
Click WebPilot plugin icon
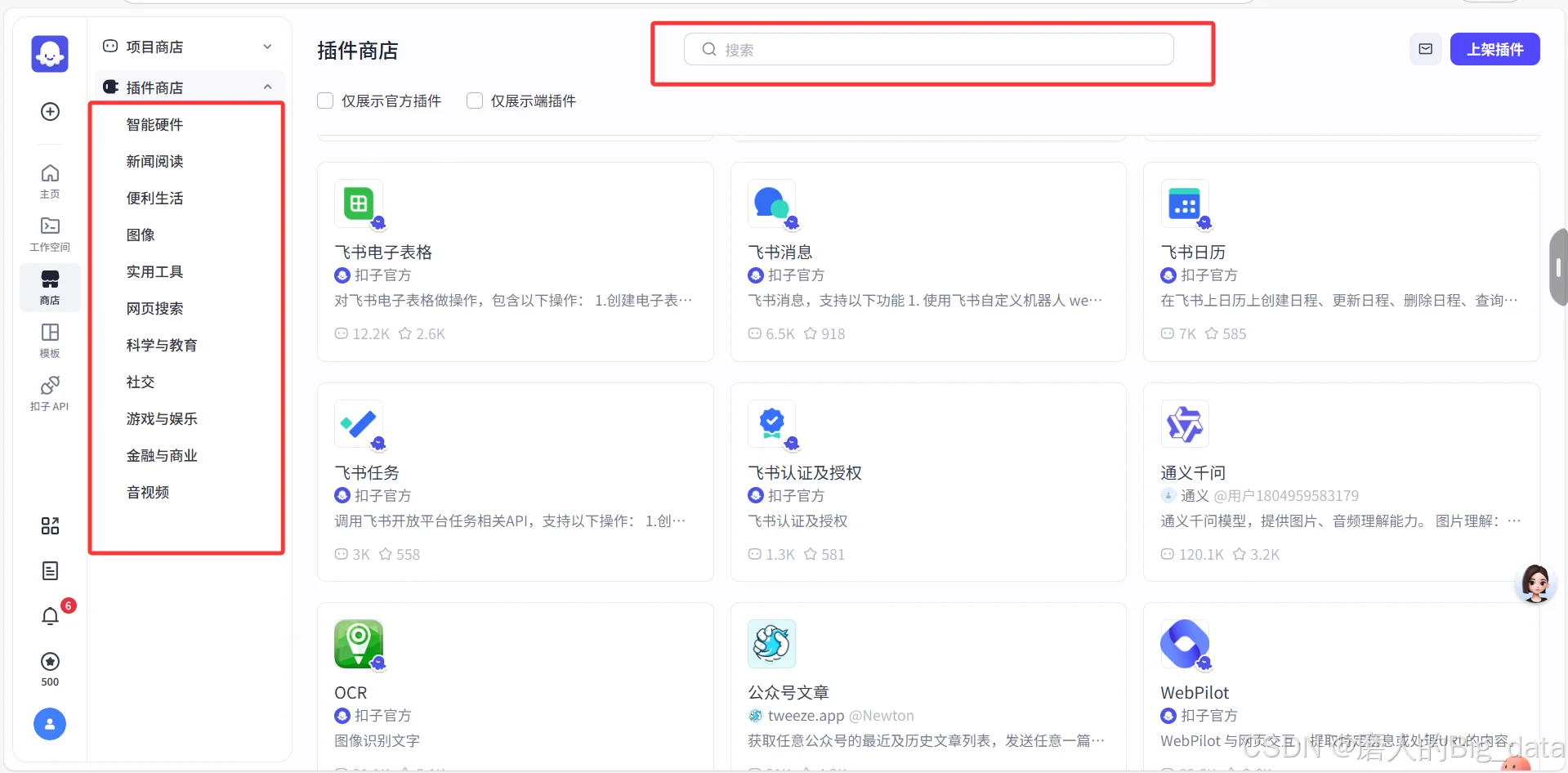click(1185, 644)
